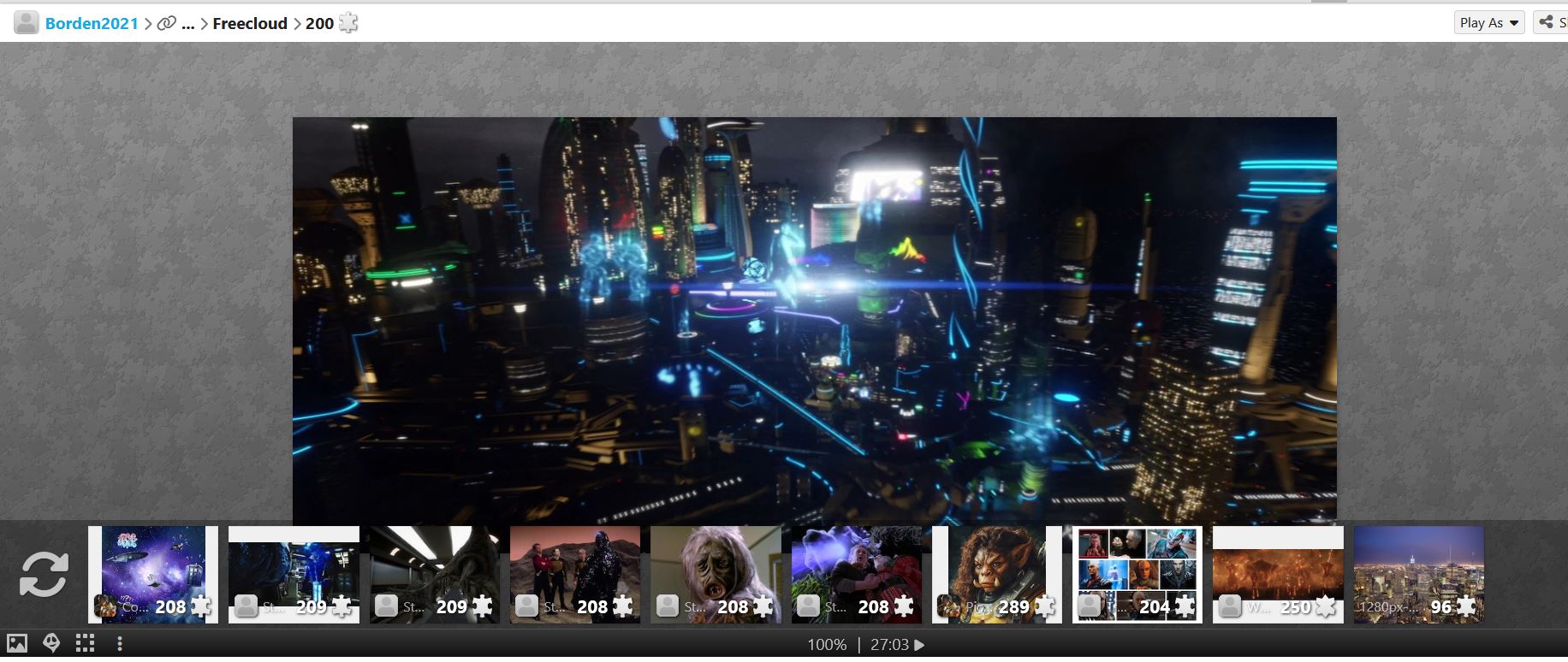
Task: Click the 100% completion indicator
Action: tap(827, 645)
